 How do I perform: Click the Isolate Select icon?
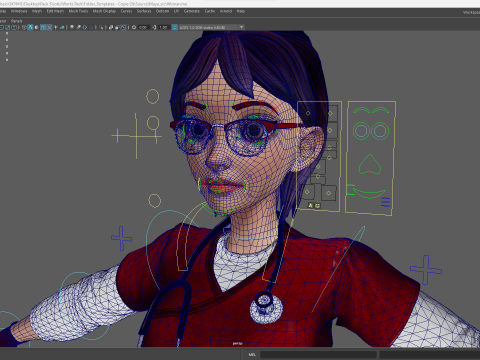point(101,27)
